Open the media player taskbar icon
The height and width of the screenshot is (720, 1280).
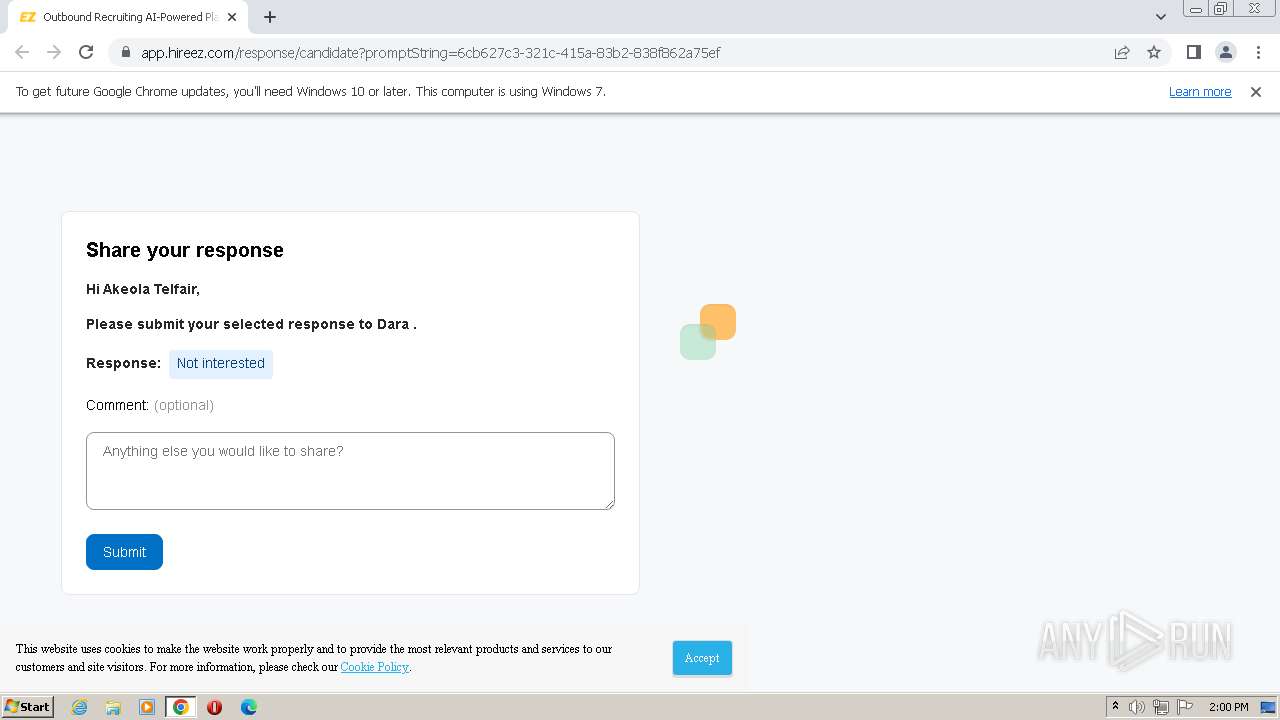147,707
